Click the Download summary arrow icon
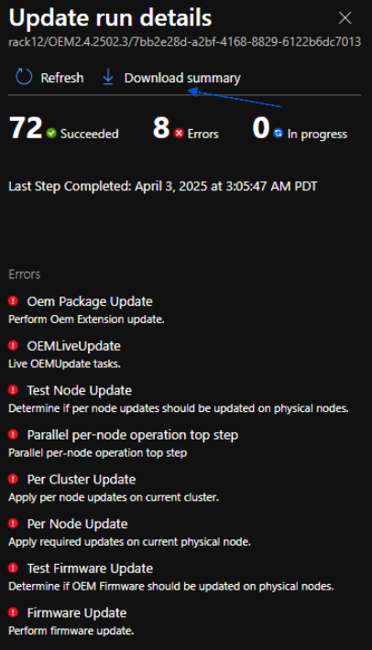 click(x=108, y=77)
